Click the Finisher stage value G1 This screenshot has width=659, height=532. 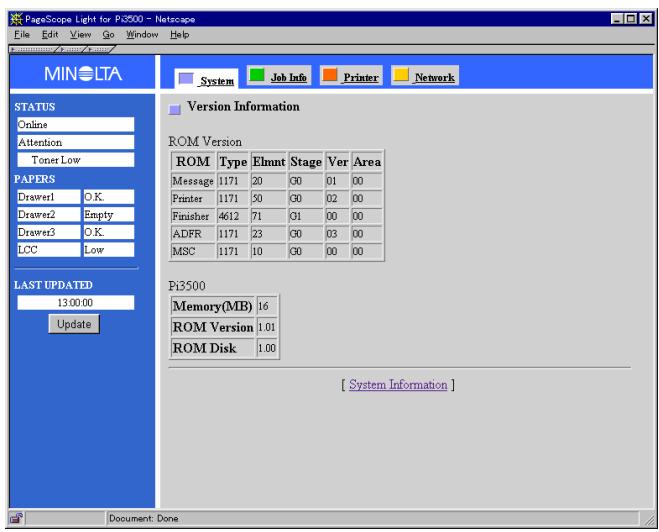coord(306,216)
